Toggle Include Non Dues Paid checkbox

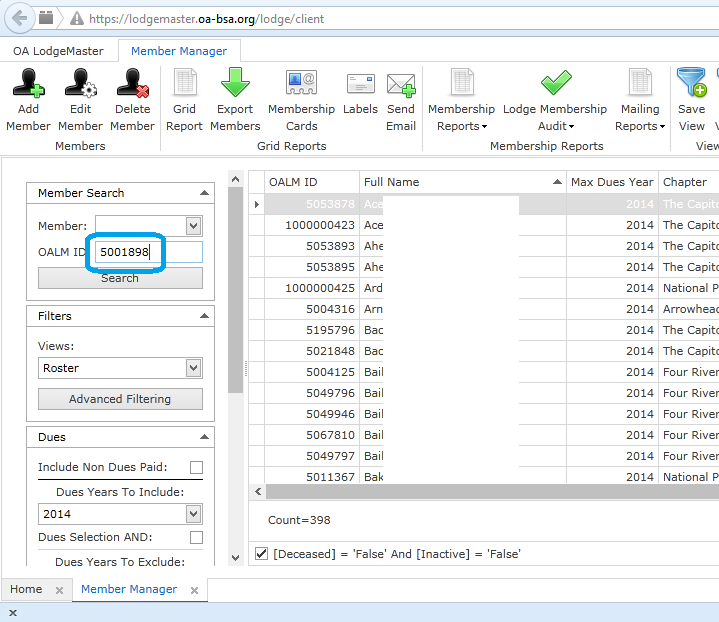coord(196,467)
